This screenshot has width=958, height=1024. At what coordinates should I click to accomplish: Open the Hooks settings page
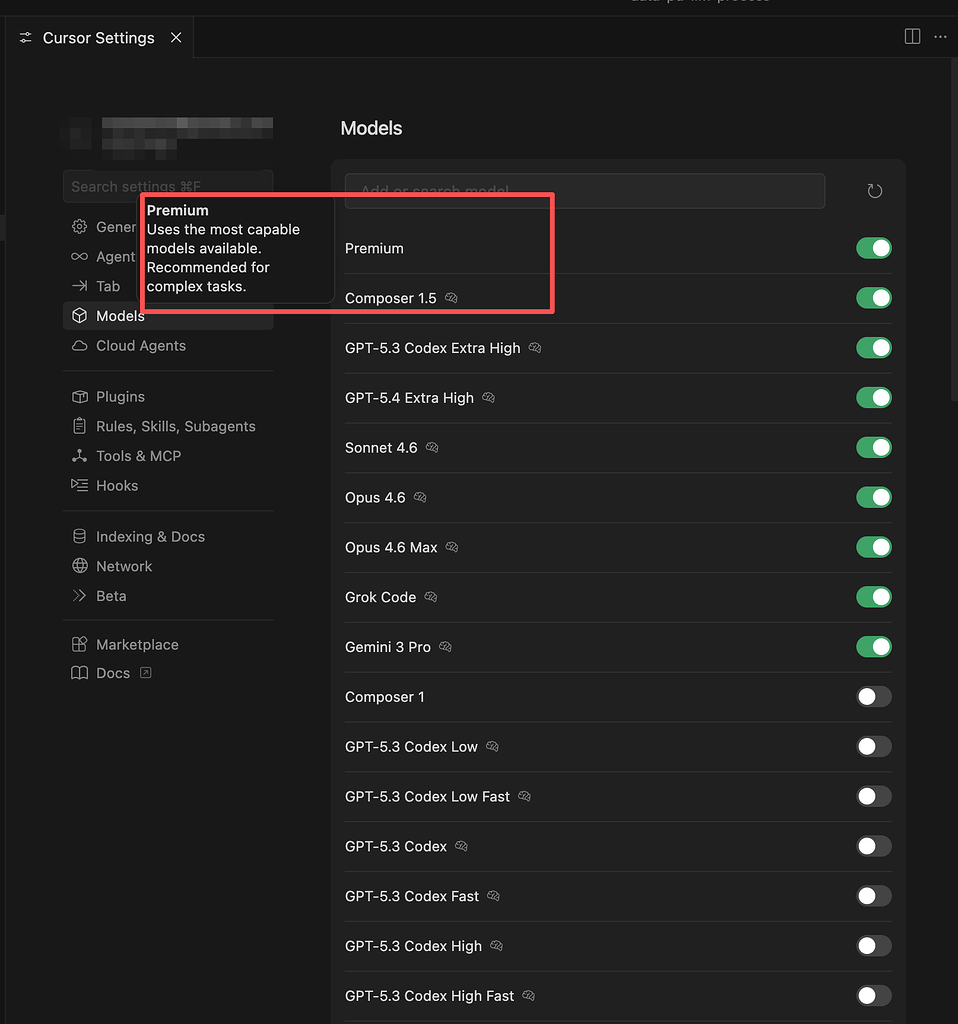[168, 485]
